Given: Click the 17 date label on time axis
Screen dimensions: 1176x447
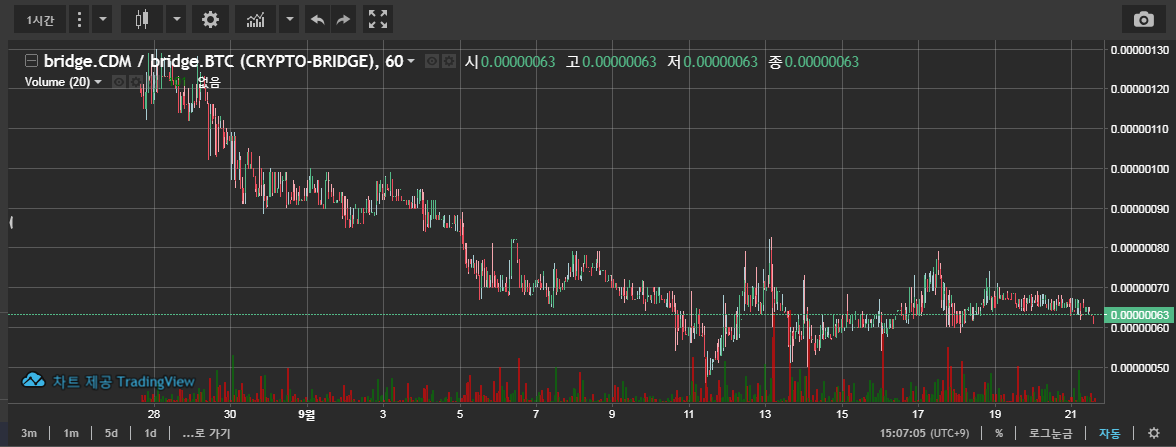Looking at the screenshot, I should tap(918, 414).
